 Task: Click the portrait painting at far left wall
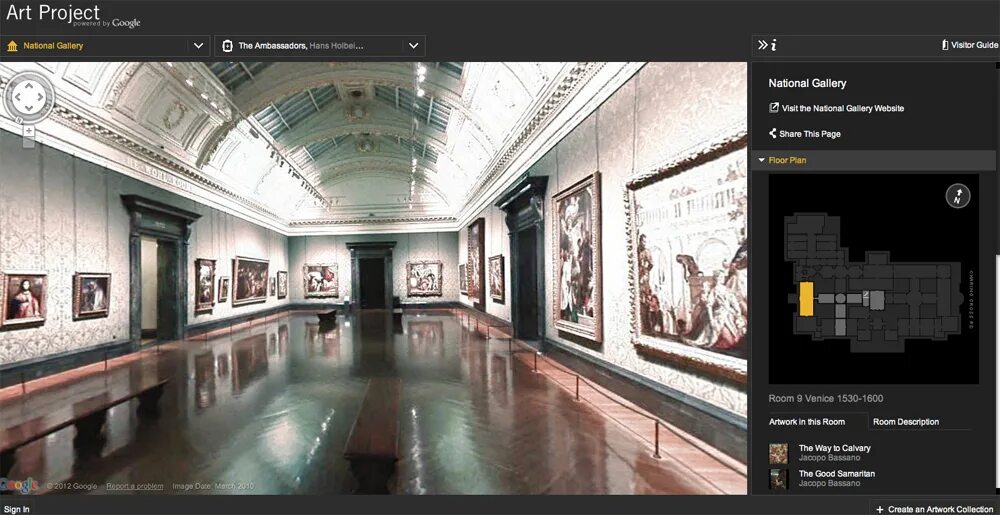(24, 299)
